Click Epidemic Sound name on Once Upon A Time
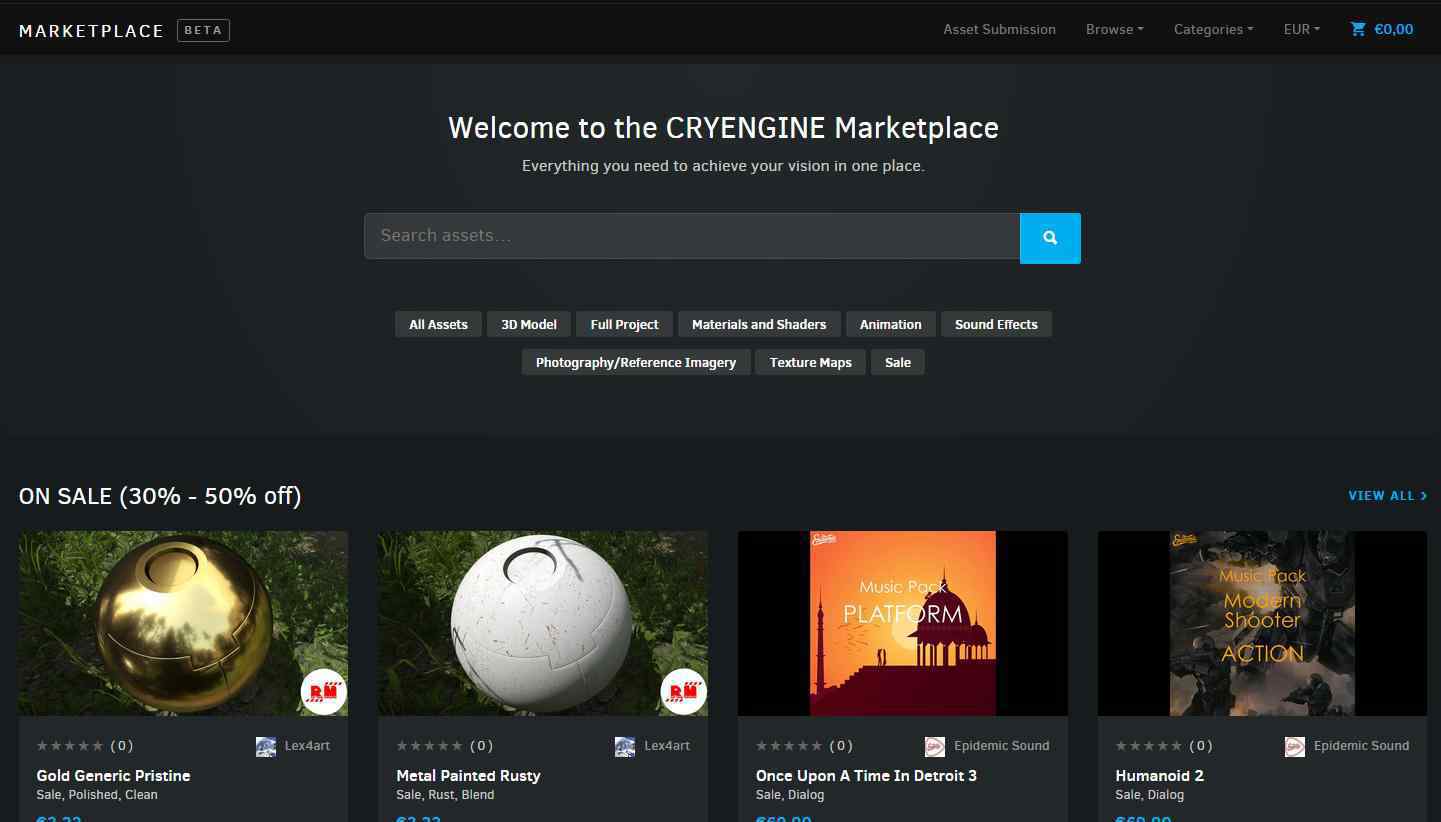 (x=1002, y=746)
